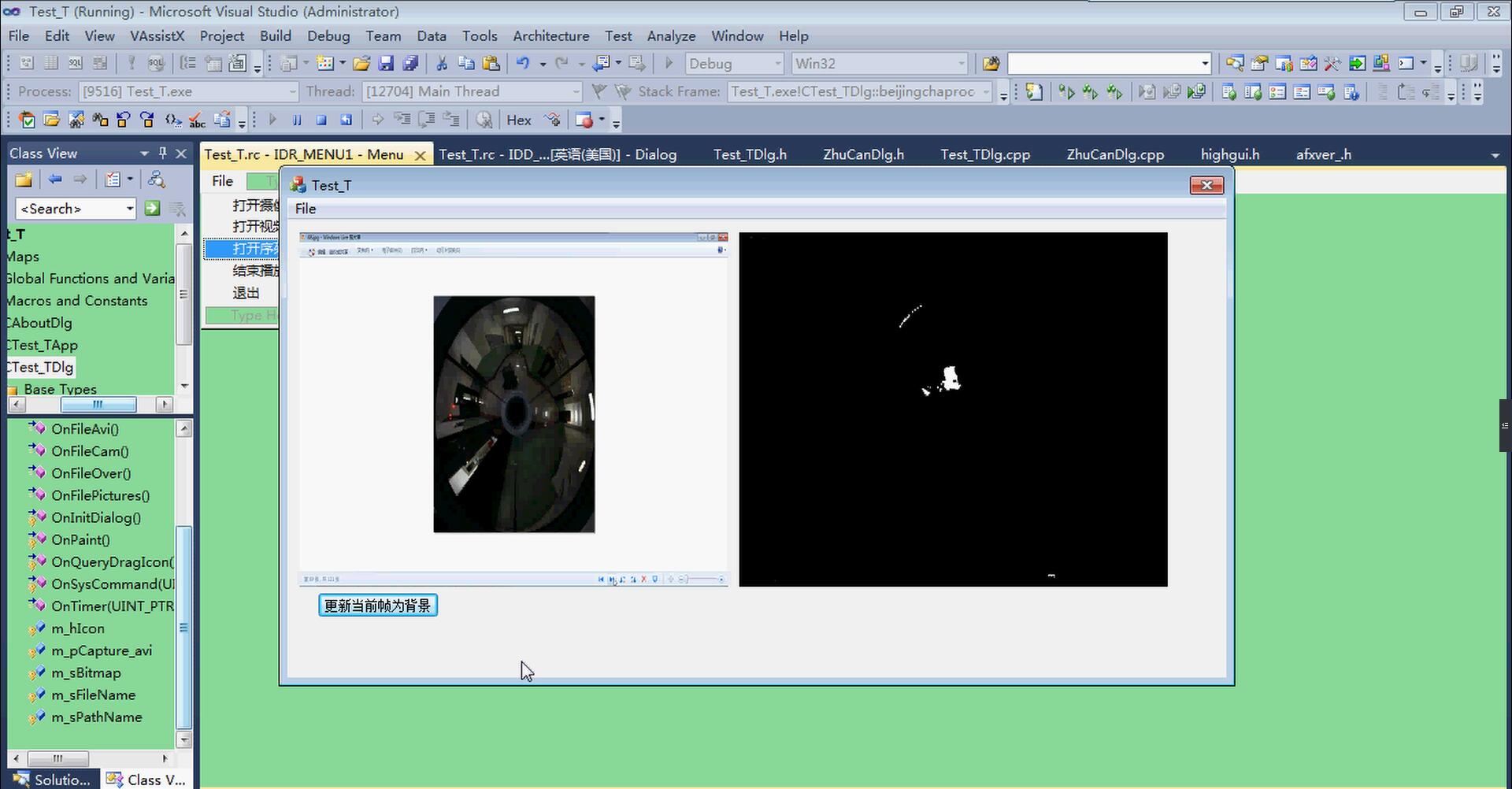Expand the Stack Frame dropdown
The image size is (1512, 789).
pyautogui.click(x=986, y=92)
